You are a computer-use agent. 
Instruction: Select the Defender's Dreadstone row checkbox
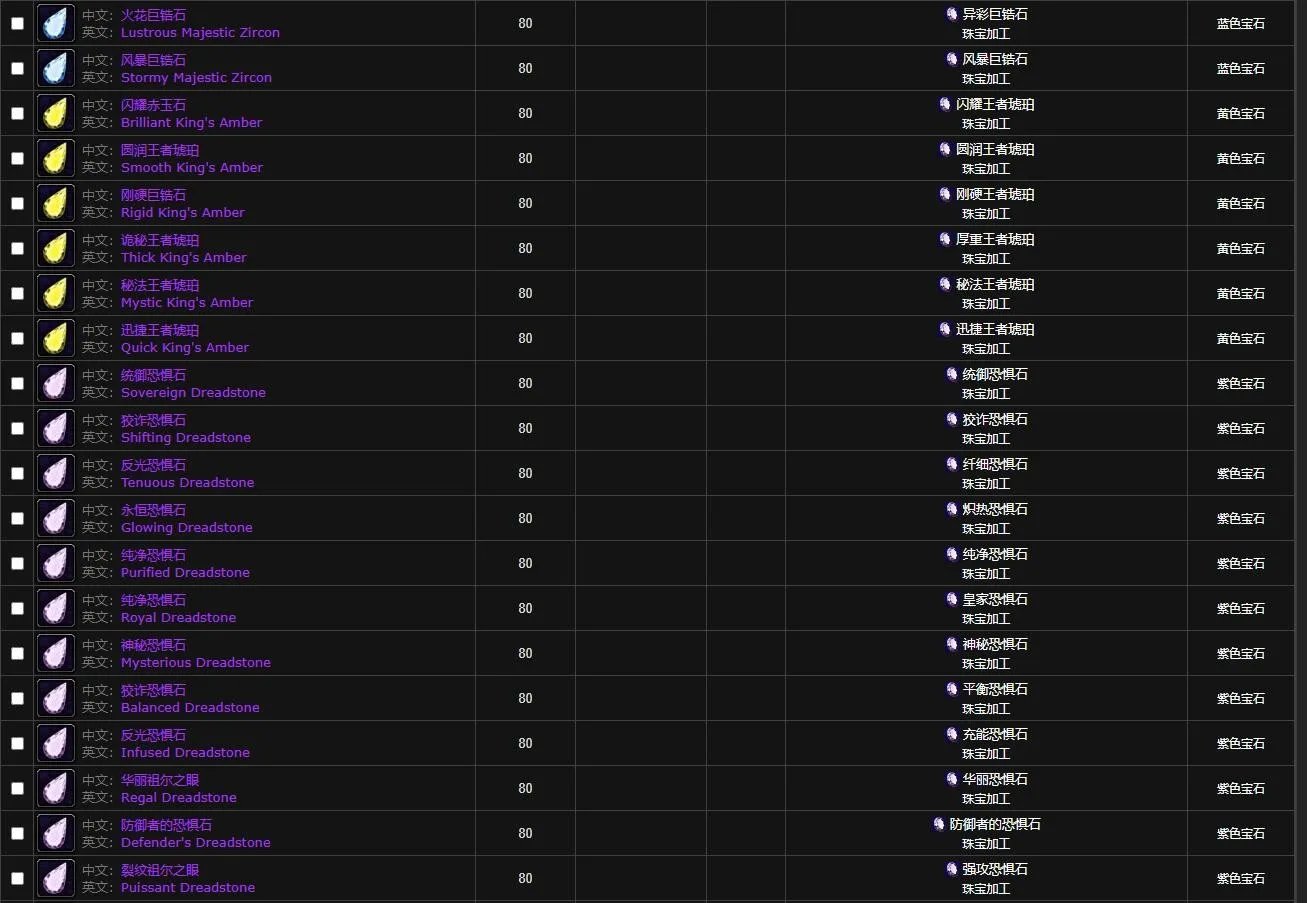point(17,833)
